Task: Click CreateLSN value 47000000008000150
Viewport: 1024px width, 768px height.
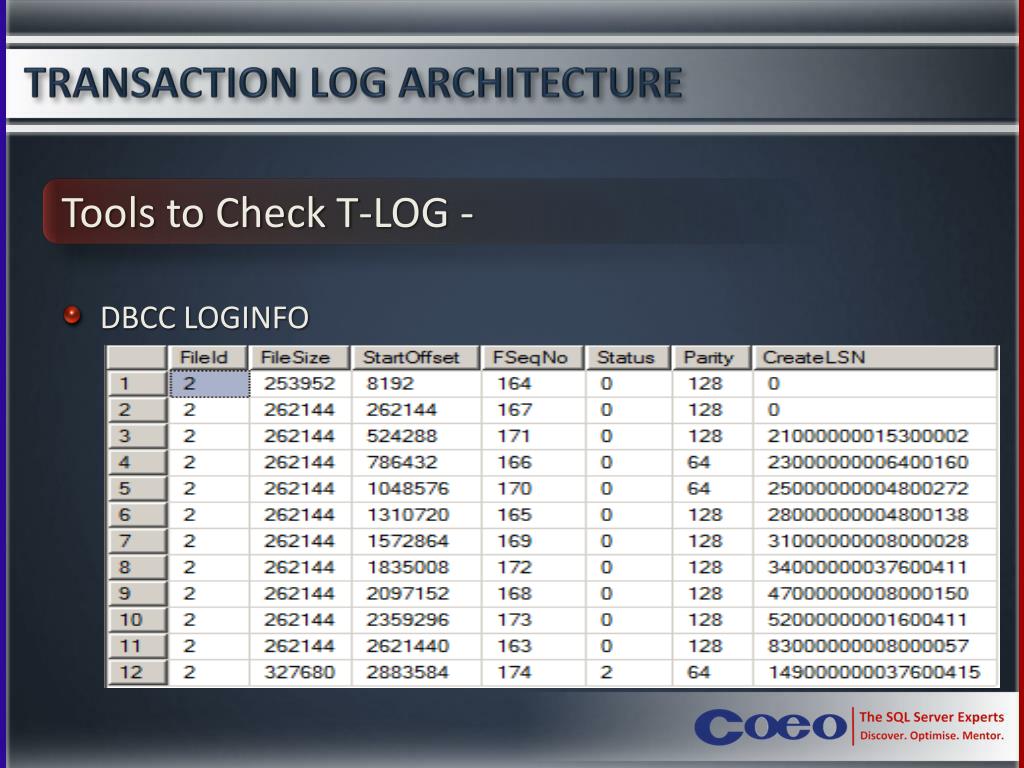Action: 867,593
